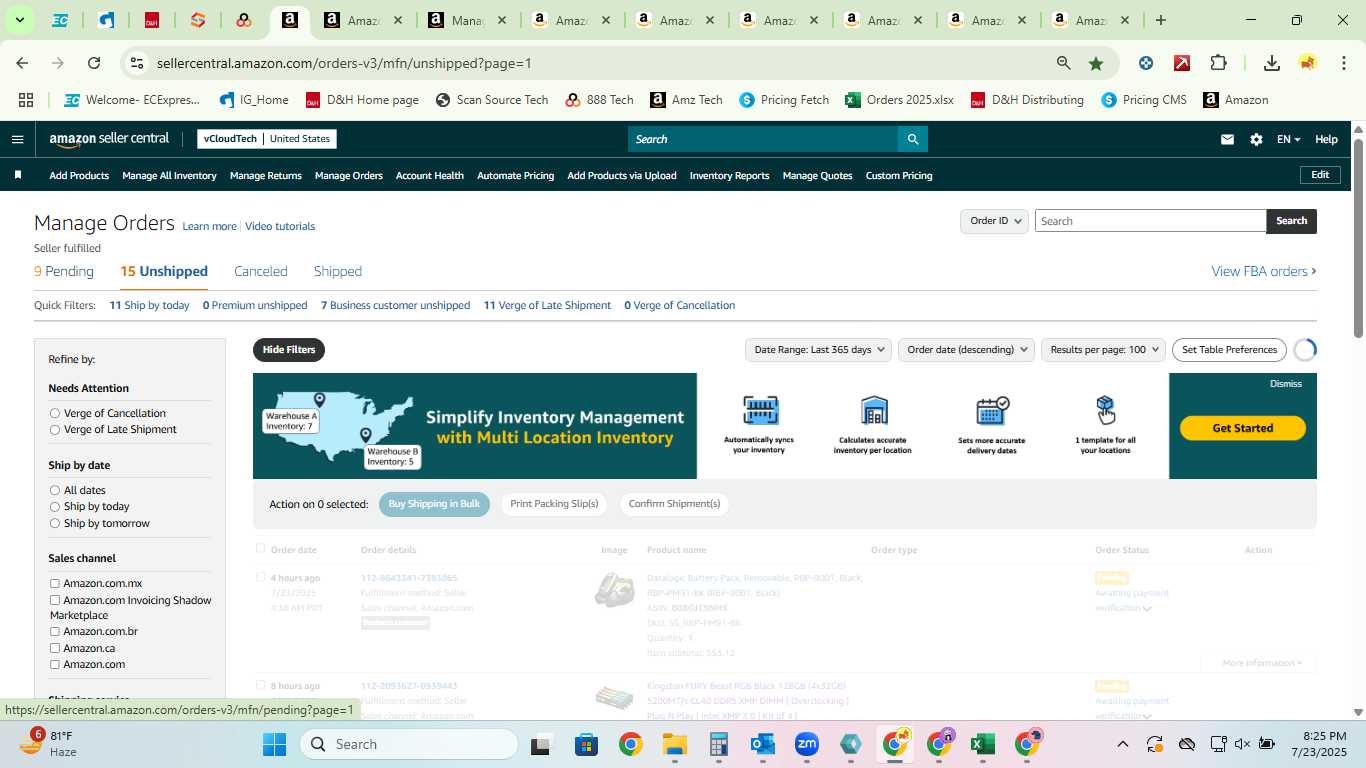Check the Amazon.com.mx sales channel
Image resolution: width=1366 pixels, height=768 pixels.
pyautogui.click(x=55, y=583)
